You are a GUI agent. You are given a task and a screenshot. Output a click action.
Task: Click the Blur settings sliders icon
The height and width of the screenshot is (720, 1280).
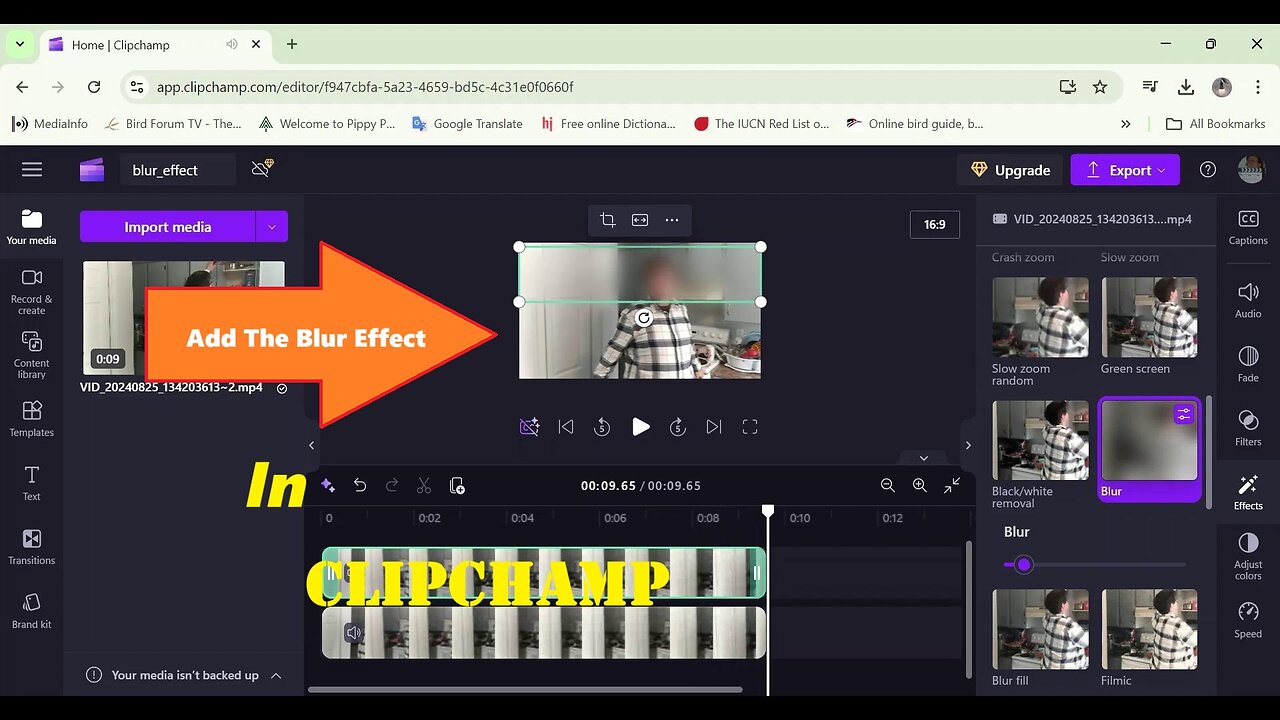(1184, 413)
